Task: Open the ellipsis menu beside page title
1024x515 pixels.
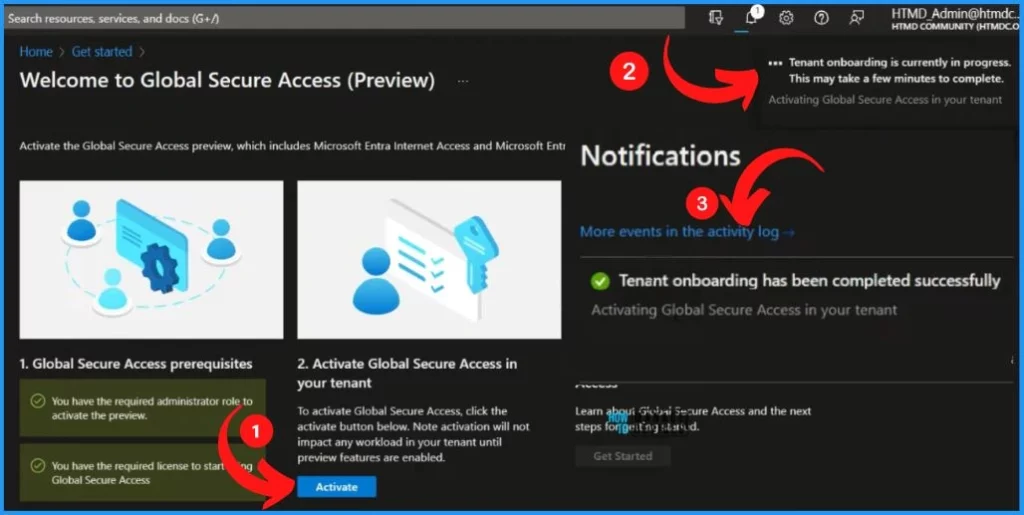Action: point(463,81)
